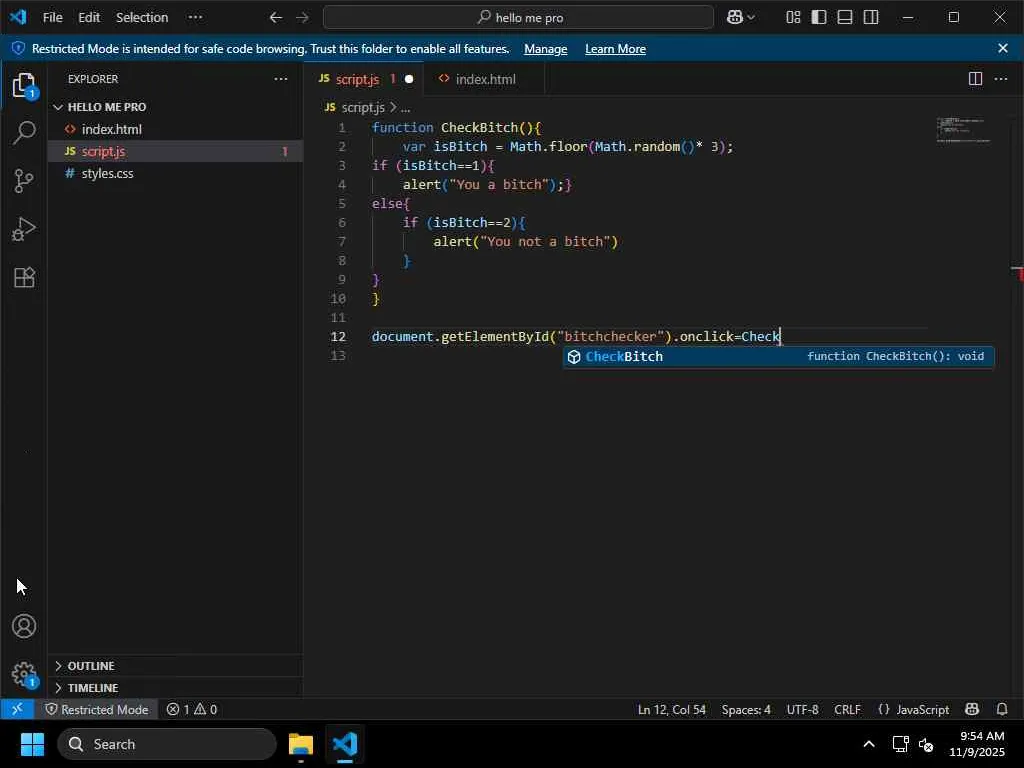Open the Accounts menu icon

(24, 627)
